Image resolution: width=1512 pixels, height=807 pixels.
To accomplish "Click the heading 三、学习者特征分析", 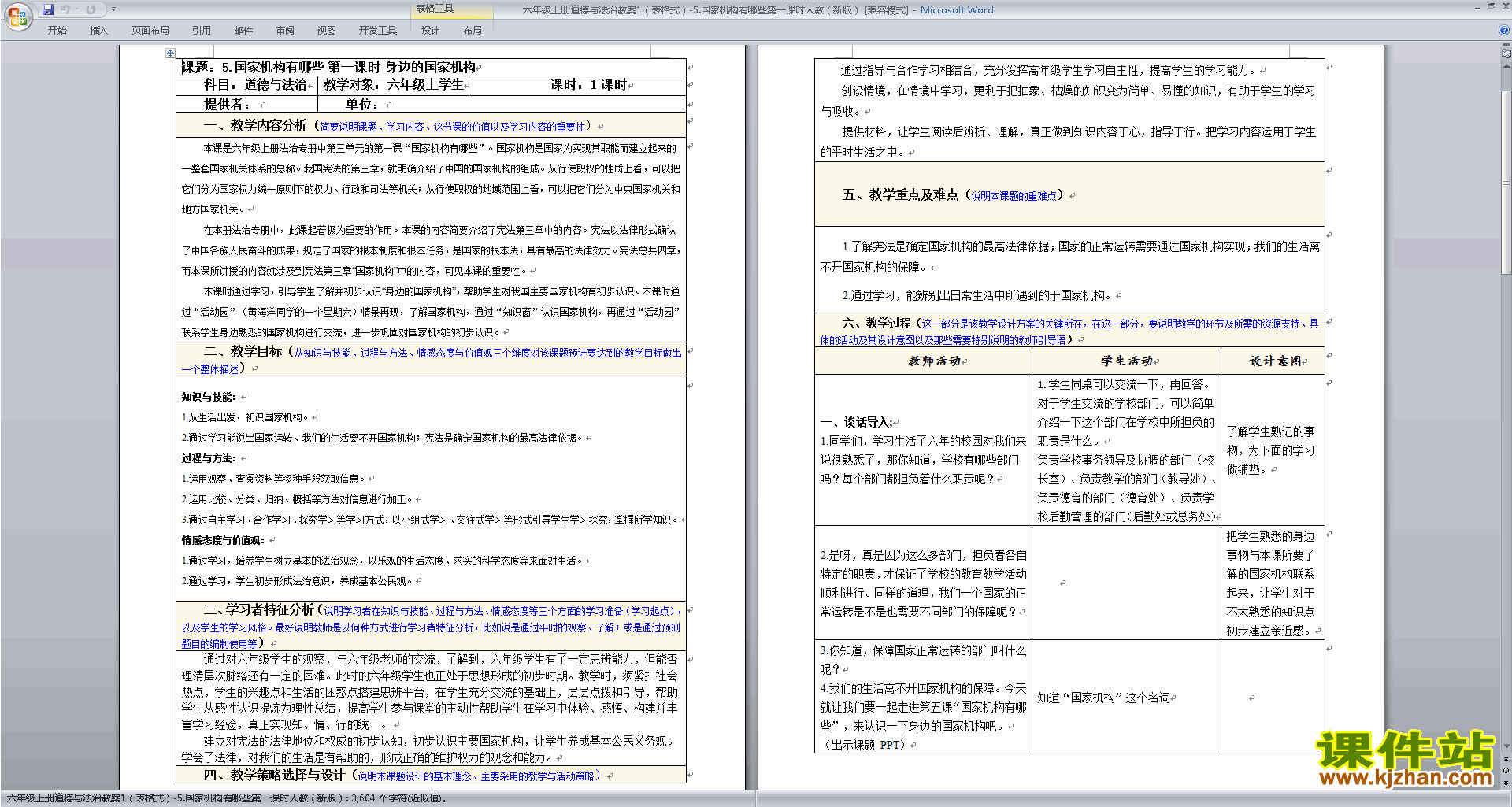I will [258, 610].
